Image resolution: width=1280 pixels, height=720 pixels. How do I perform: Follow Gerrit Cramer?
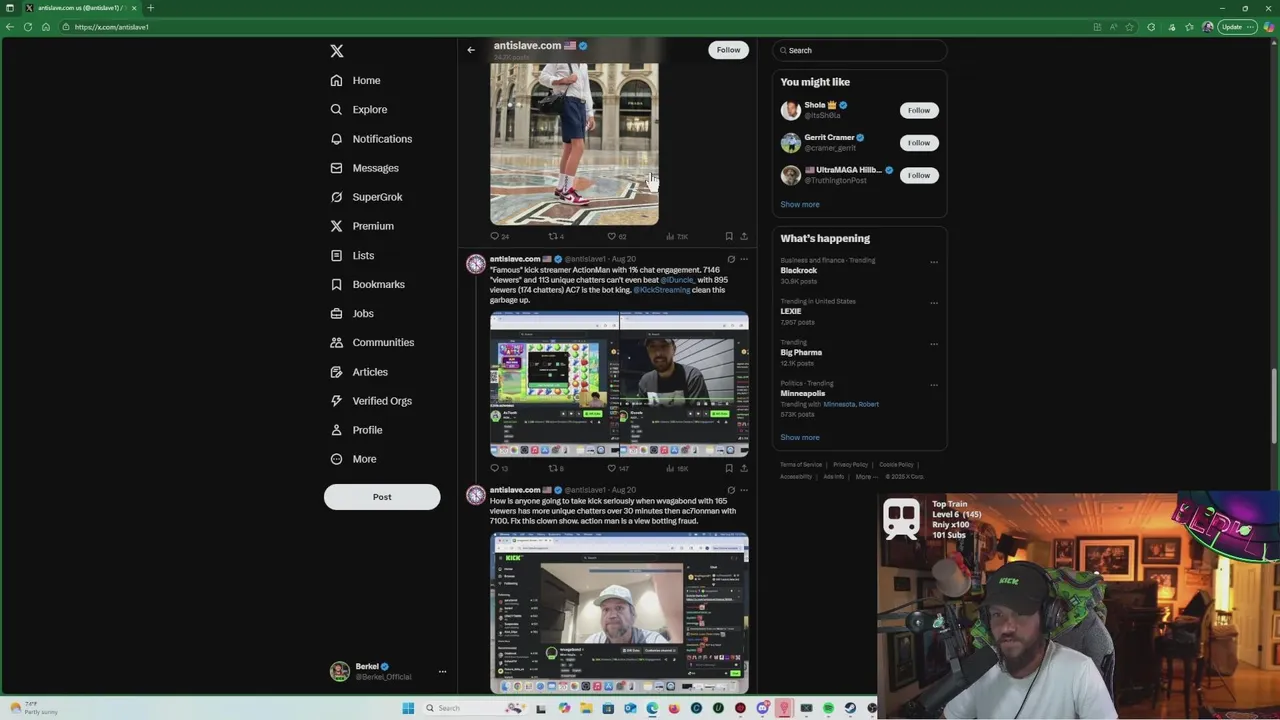tap(919, 143)
